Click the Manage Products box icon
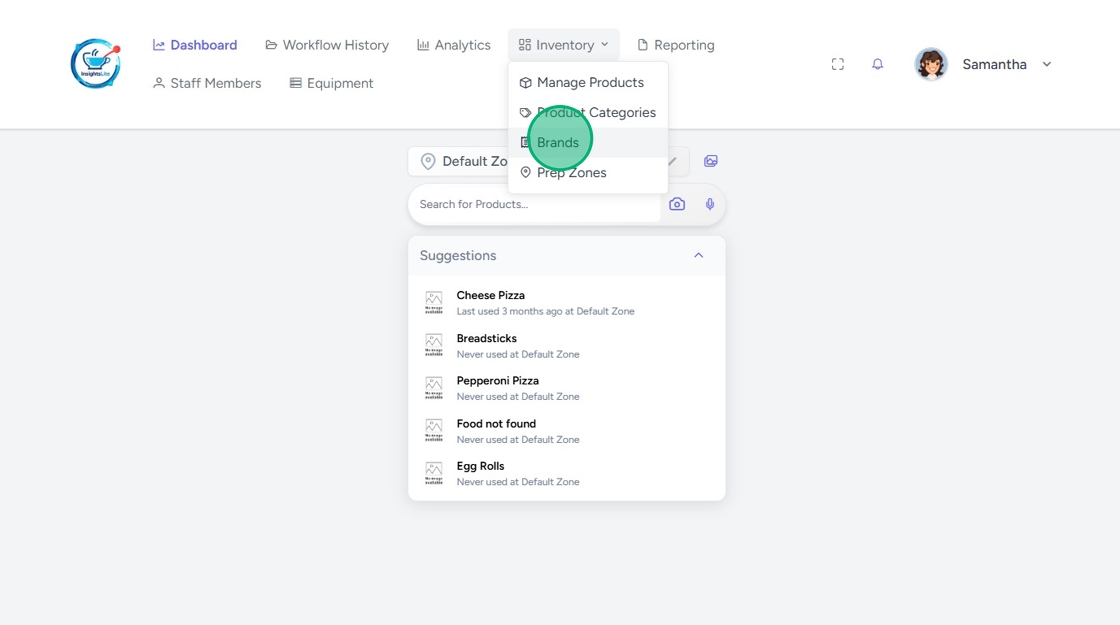The image size is (1120, 625). (526, 83)
